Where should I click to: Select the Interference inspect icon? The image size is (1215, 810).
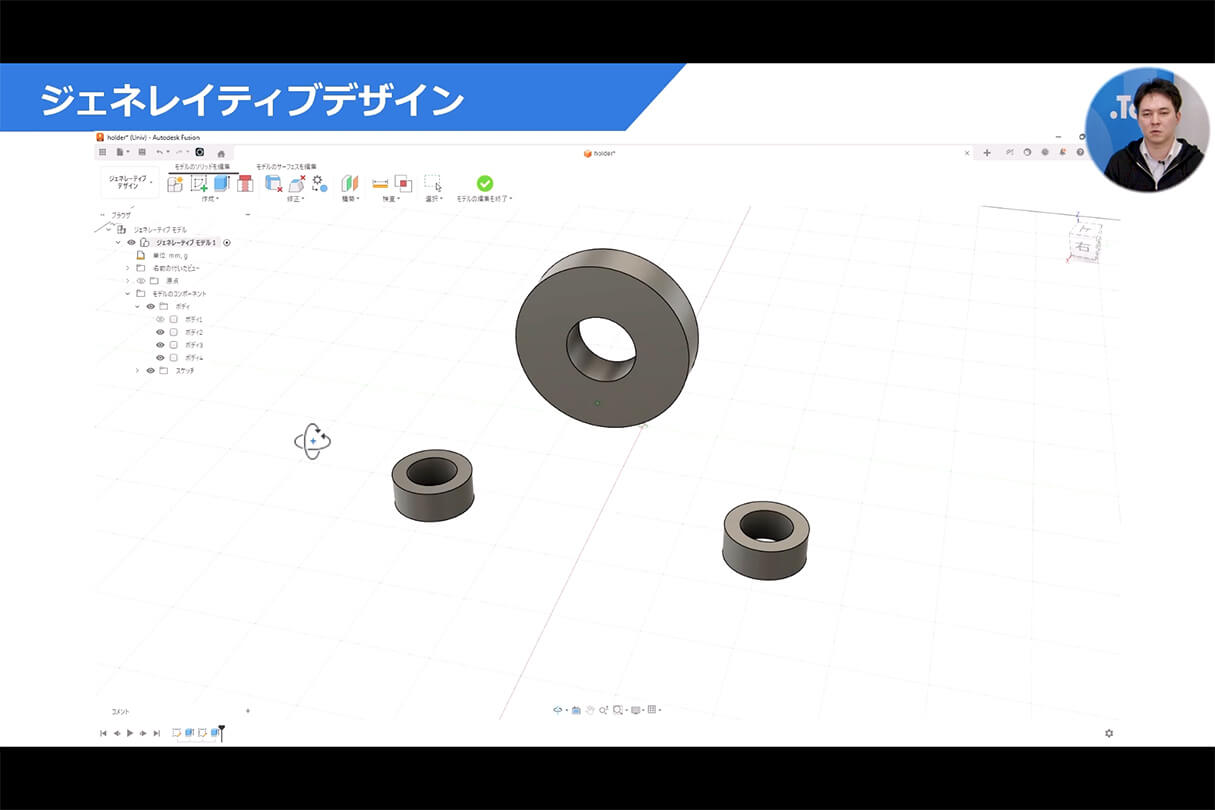403,183
